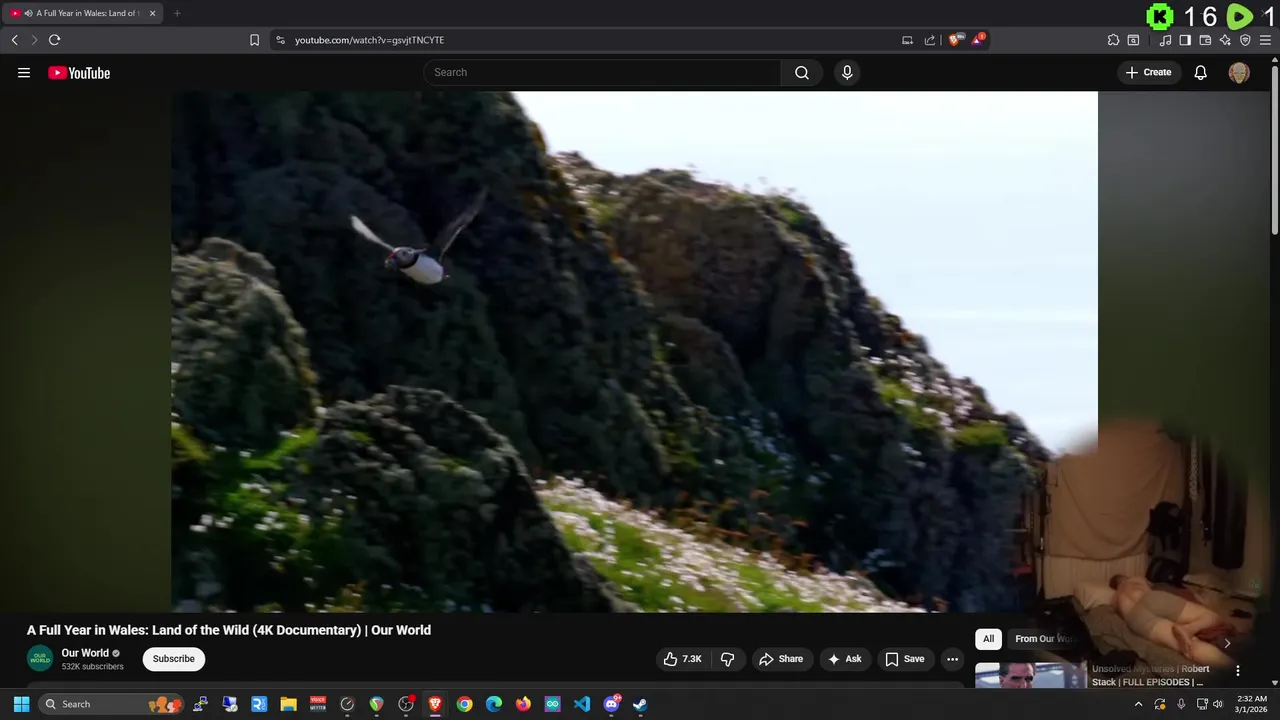
Task: Save video to a playlist
Action: [904, 659]
